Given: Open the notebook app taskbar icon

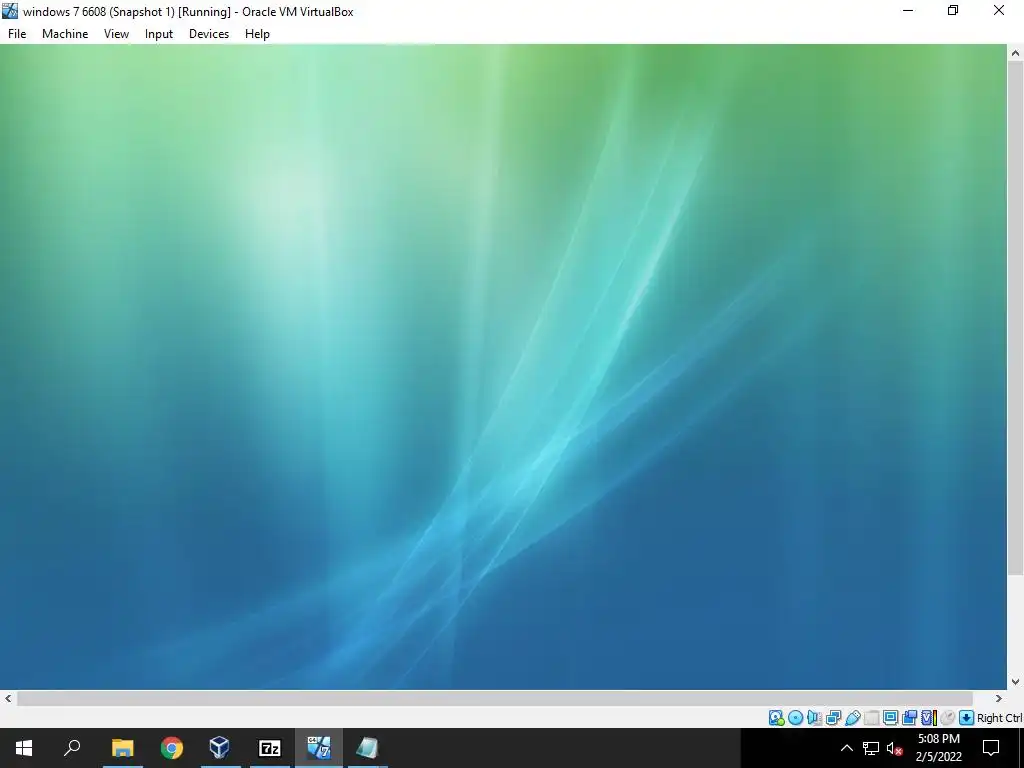Looking at the screenshot, I should (x=367, y=748).
